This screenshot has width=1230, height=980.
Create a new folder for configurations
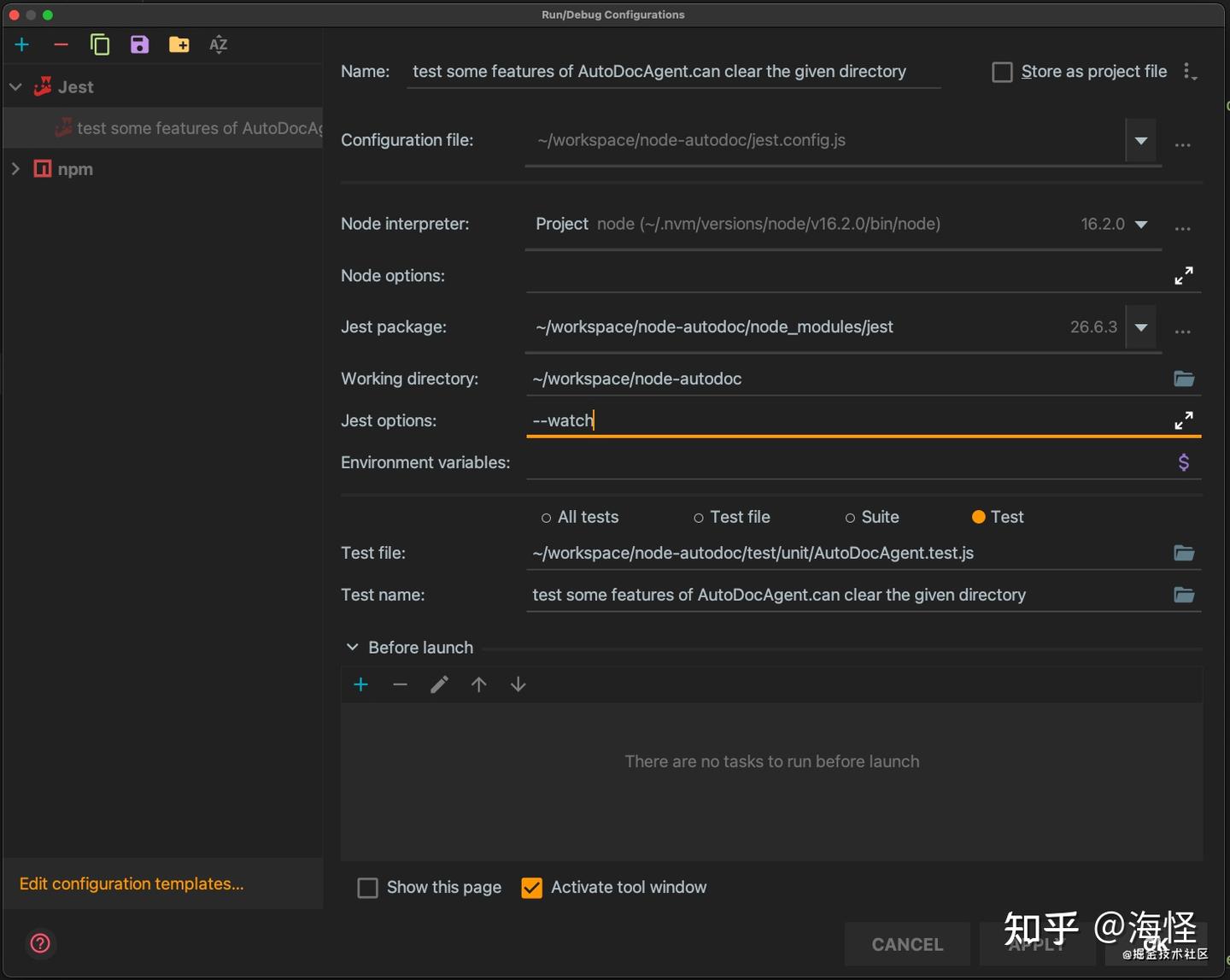(179, 44)
